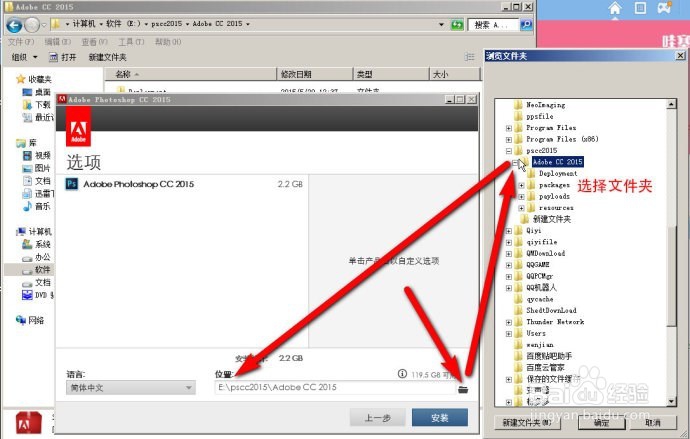Sort by 修改日期 column header
The width and height of the screenshot is (690, 439).
point(315,74)
